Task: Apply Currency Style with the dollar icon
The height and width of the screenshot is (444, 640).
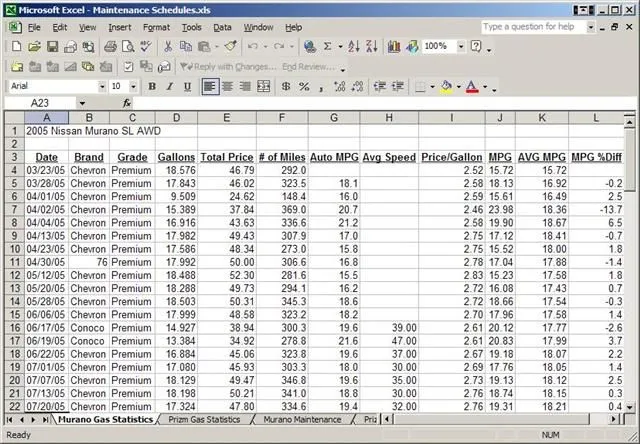Action: [x=286, y=87]
